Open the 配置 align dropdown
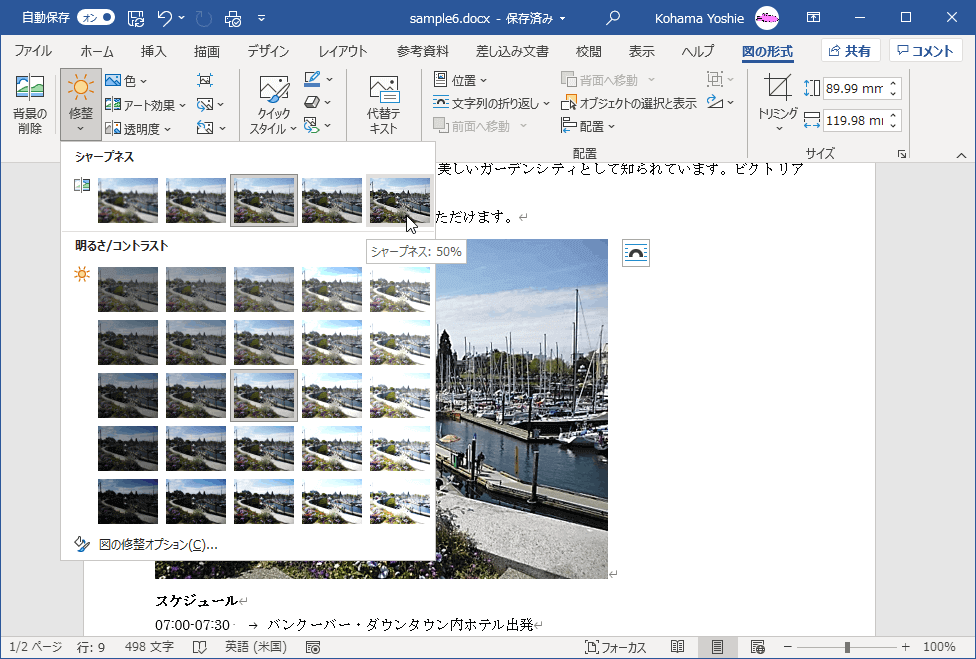This screenshot has width=976, height=659. click(x=588, y=126)
